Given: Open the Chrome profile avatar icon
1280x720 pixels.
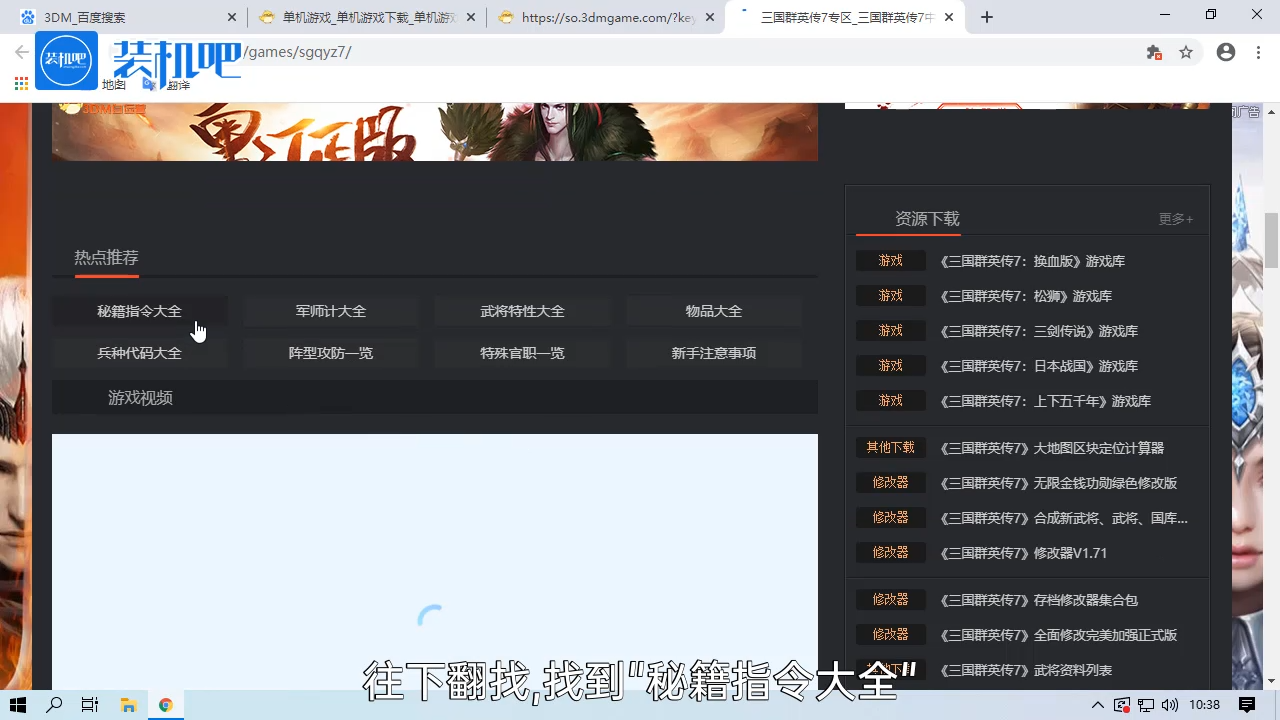Looking at the screenshot, I should click(1226, 52).
